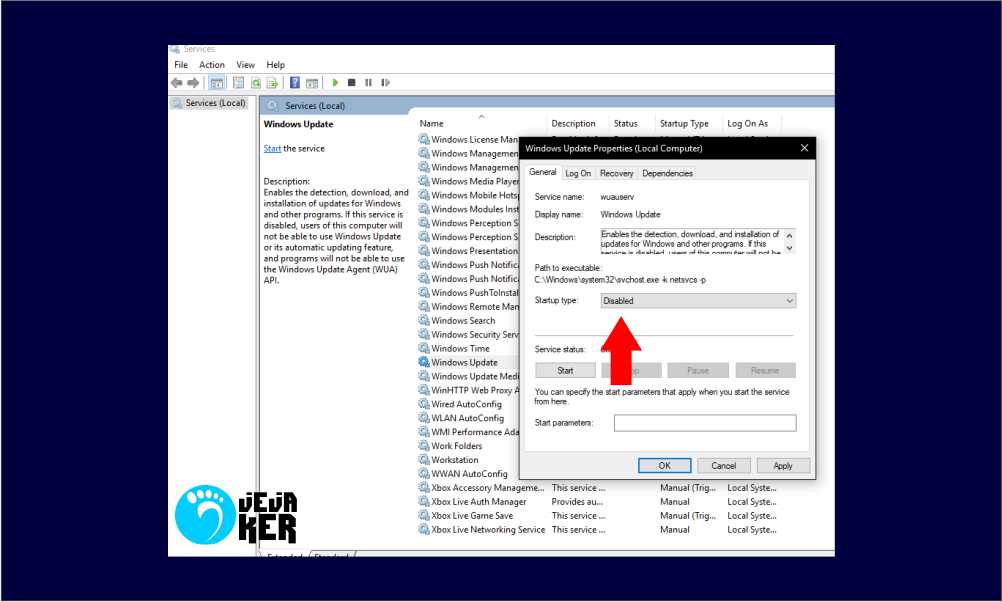Click the Start button in Properties dialog
This screenshot has height=602, width=1002.
566,371
